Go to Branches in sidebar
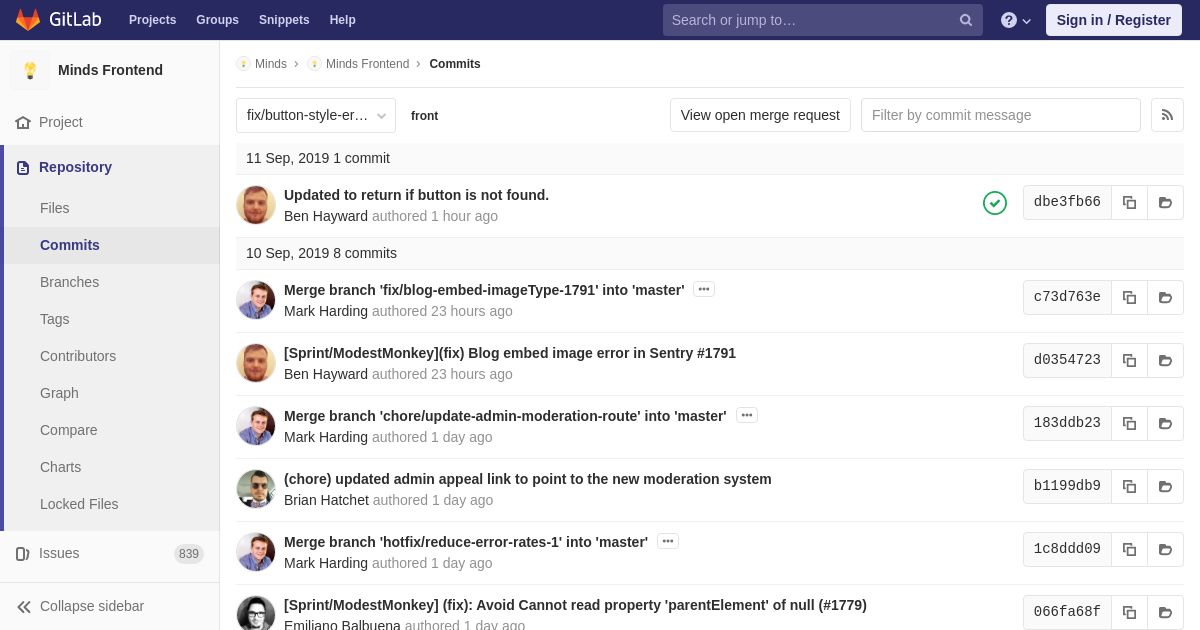 click(69, 282)
